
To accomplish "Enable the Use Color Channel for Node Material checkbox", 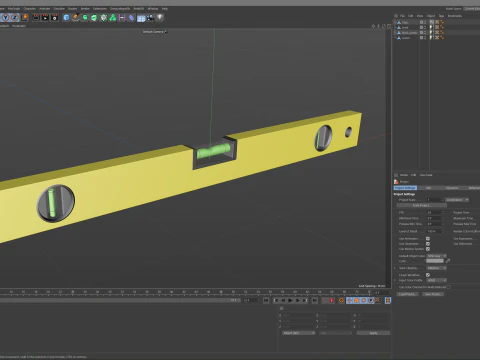I will tap(449, 287).
